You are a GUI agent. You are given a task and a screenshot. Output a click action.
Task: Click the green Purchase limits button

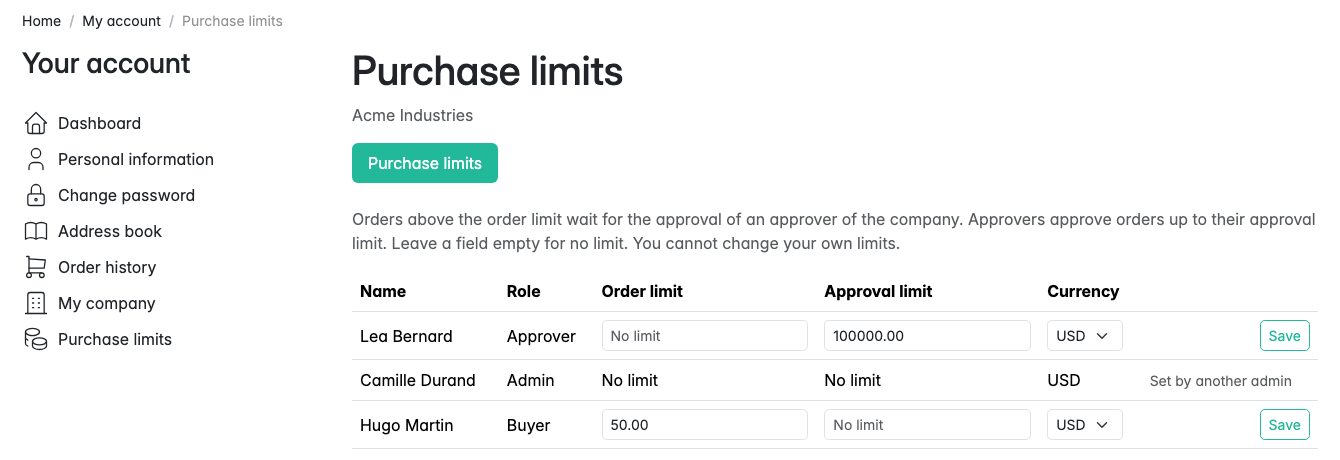[425, 163]
